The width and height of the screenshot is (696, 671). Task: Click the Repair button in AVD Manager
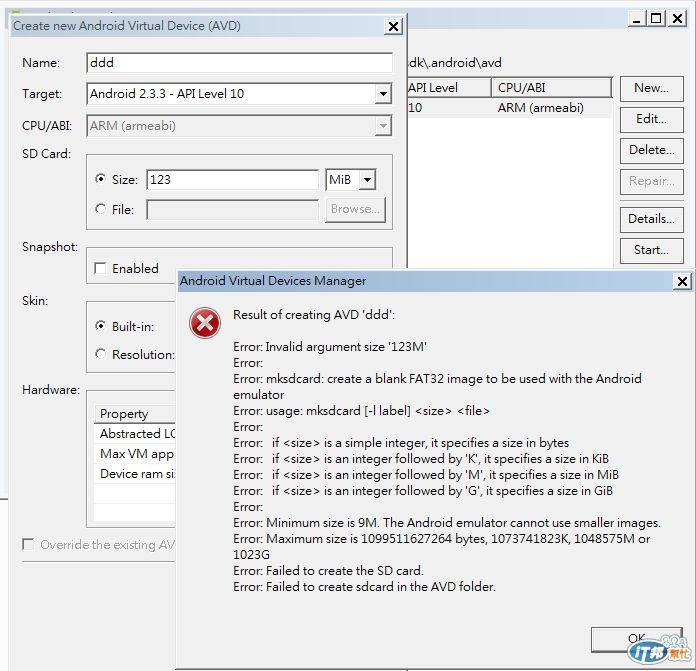tap(651, 182)
